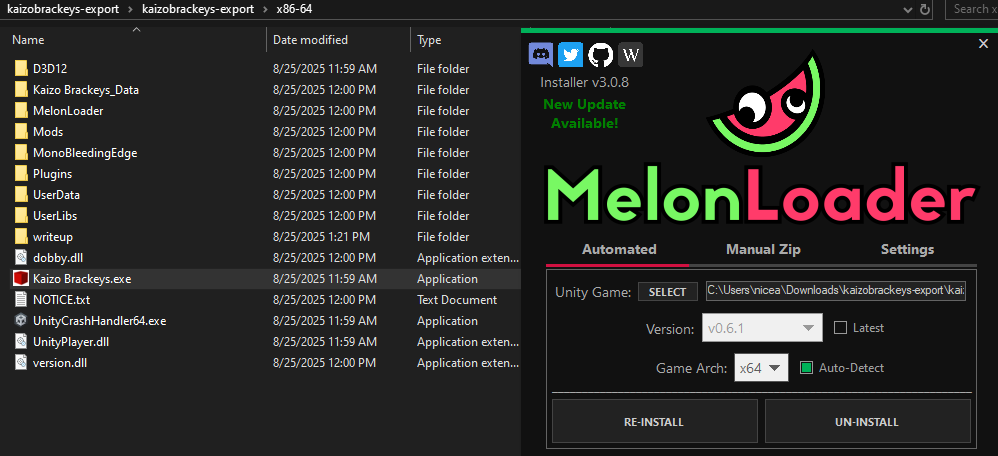The image size is (998, 456).
Task: Select the NOTICE.txt text file icon
Action: pyautogui.click(x=21, y=300)
